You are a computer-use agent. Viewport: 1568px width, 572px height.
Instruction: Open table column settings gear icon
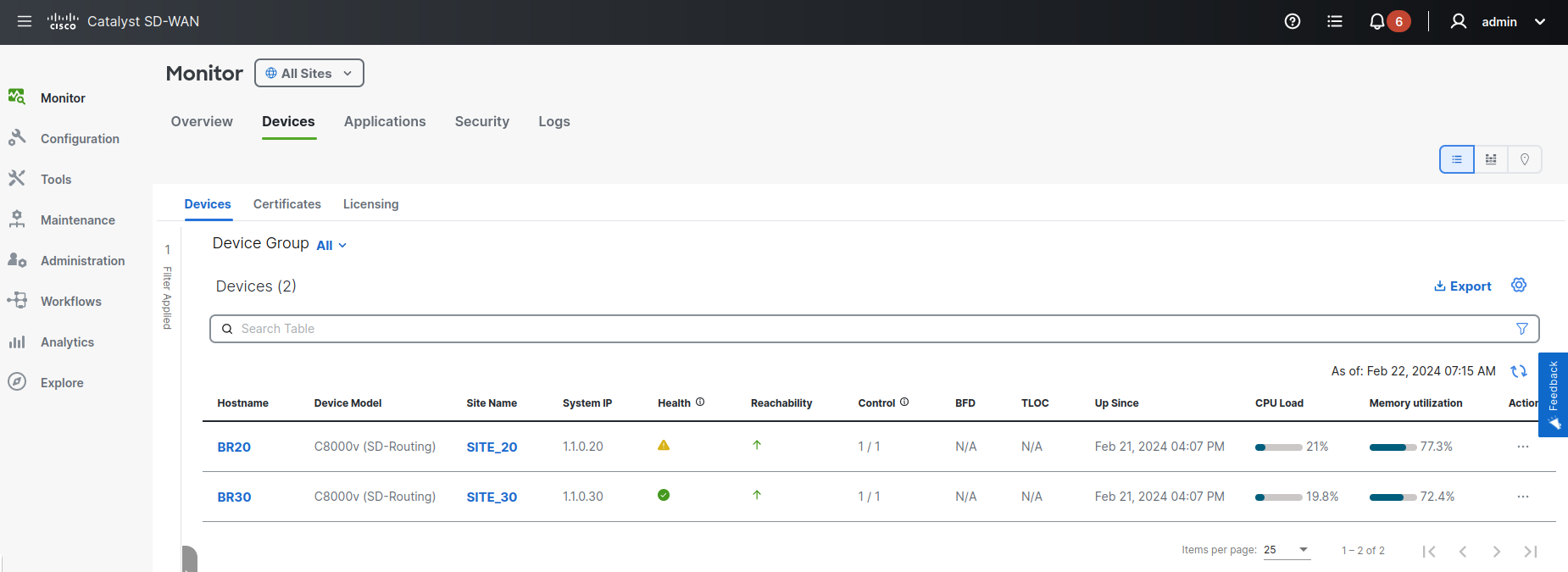tap(1518, 286)
